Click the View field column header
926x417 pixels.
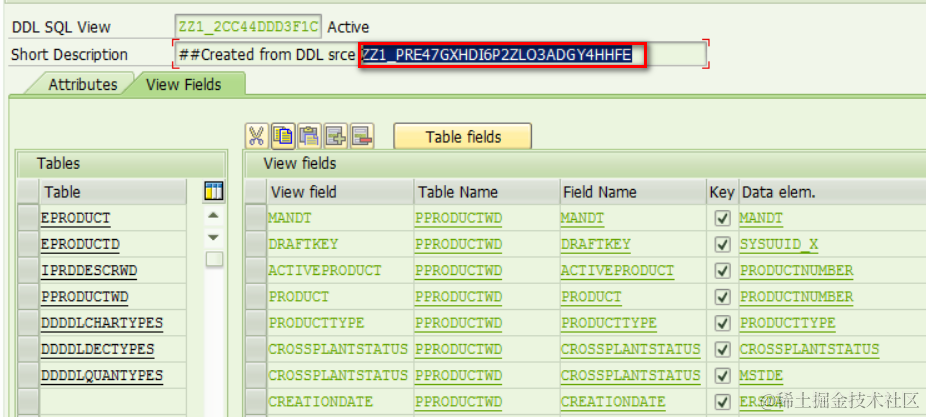click(x=340, y=192)
